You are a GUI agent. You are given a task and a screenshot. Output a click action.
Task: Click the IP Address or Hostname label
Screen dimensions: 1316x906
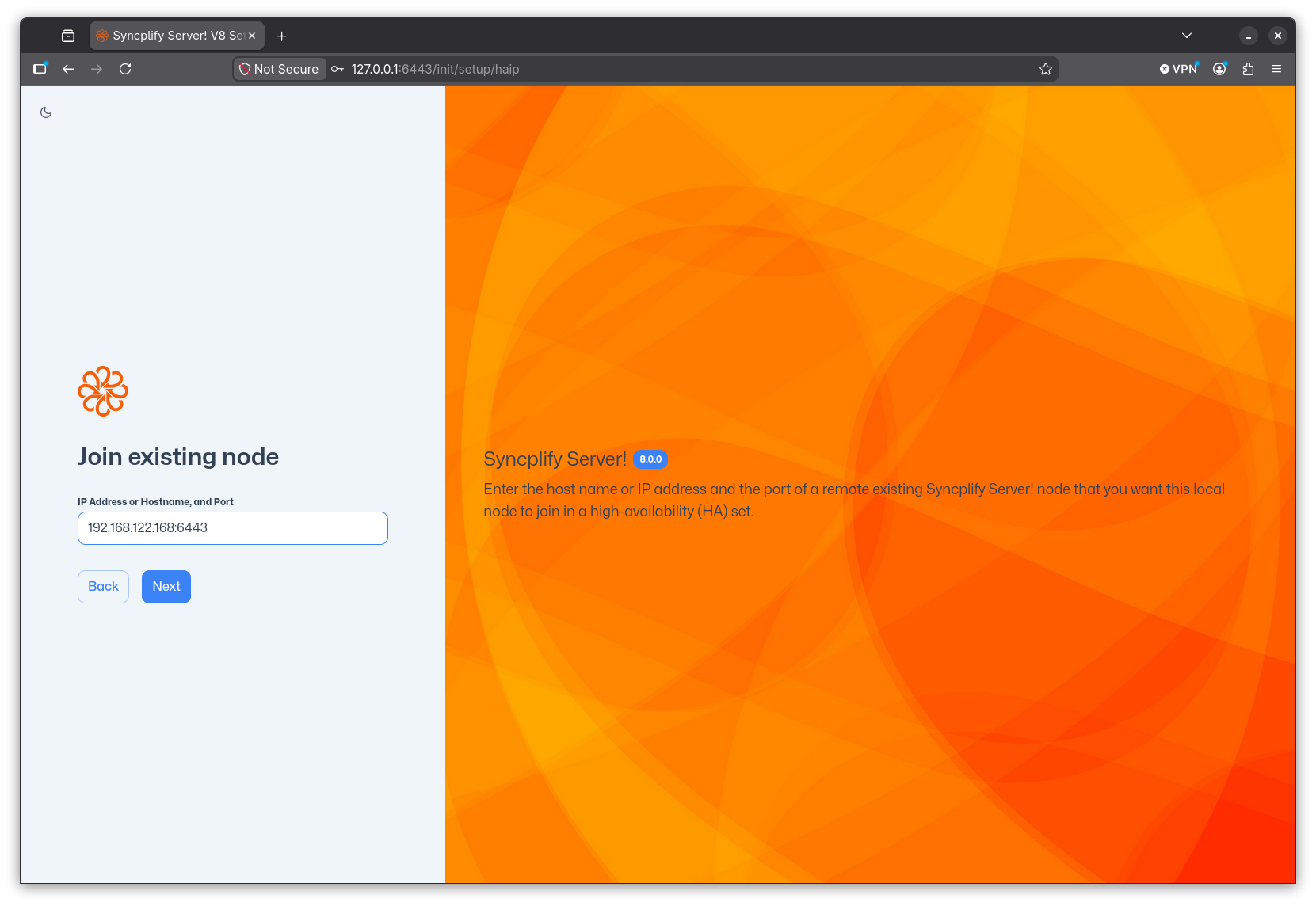(x=155, y=502)
